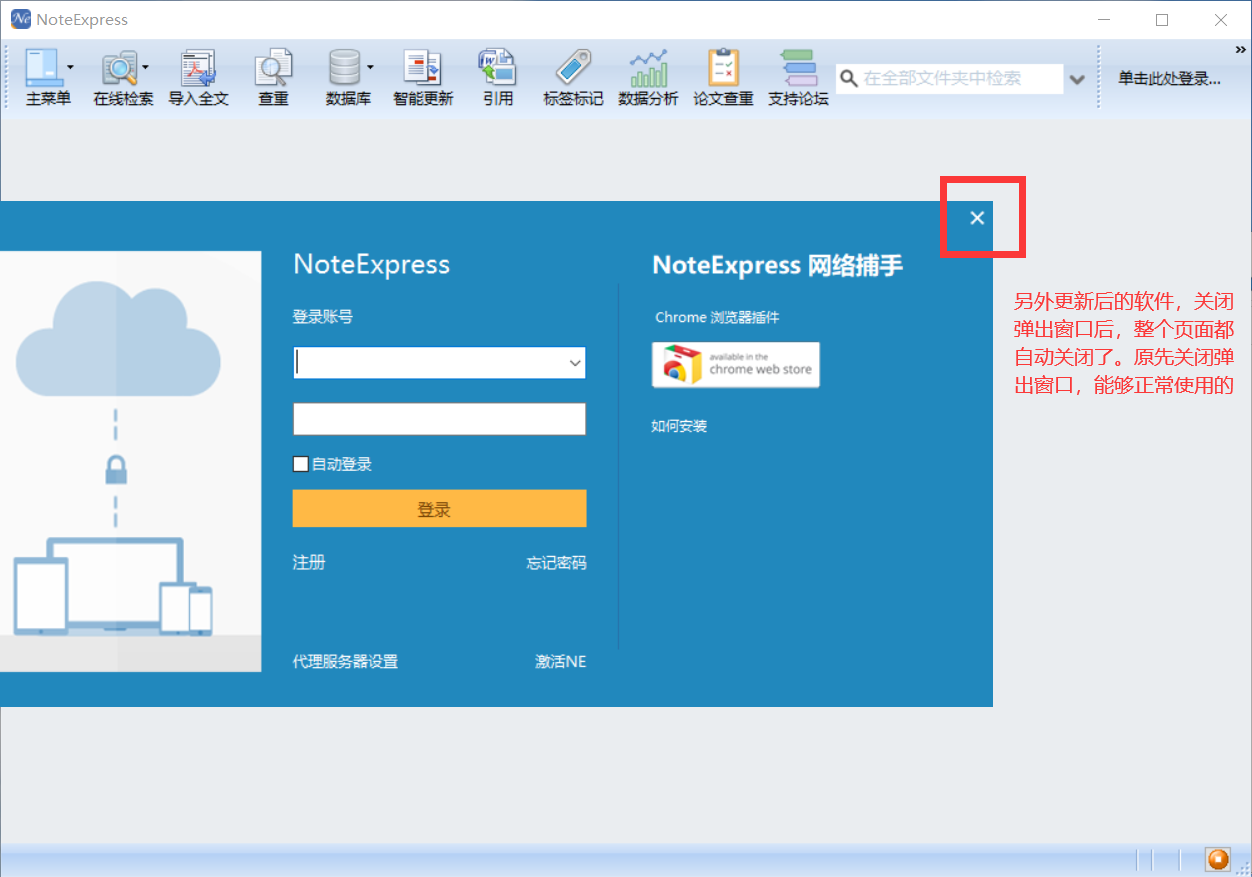Click the 激活NE activation link
This screenshot has width=1252, height=877.
pos(560,661)
